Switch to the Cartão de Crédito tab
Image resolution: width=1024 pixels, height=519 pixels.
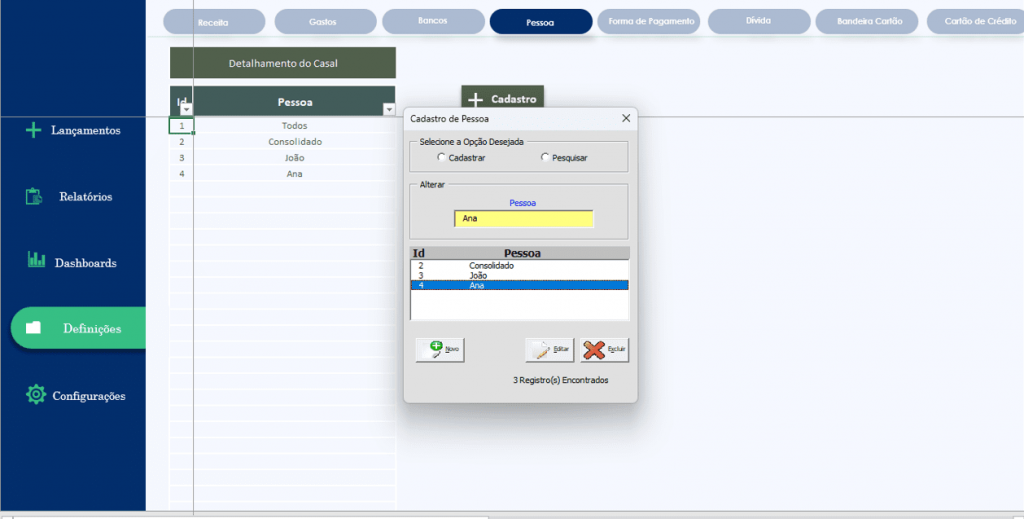pos(976,22)
